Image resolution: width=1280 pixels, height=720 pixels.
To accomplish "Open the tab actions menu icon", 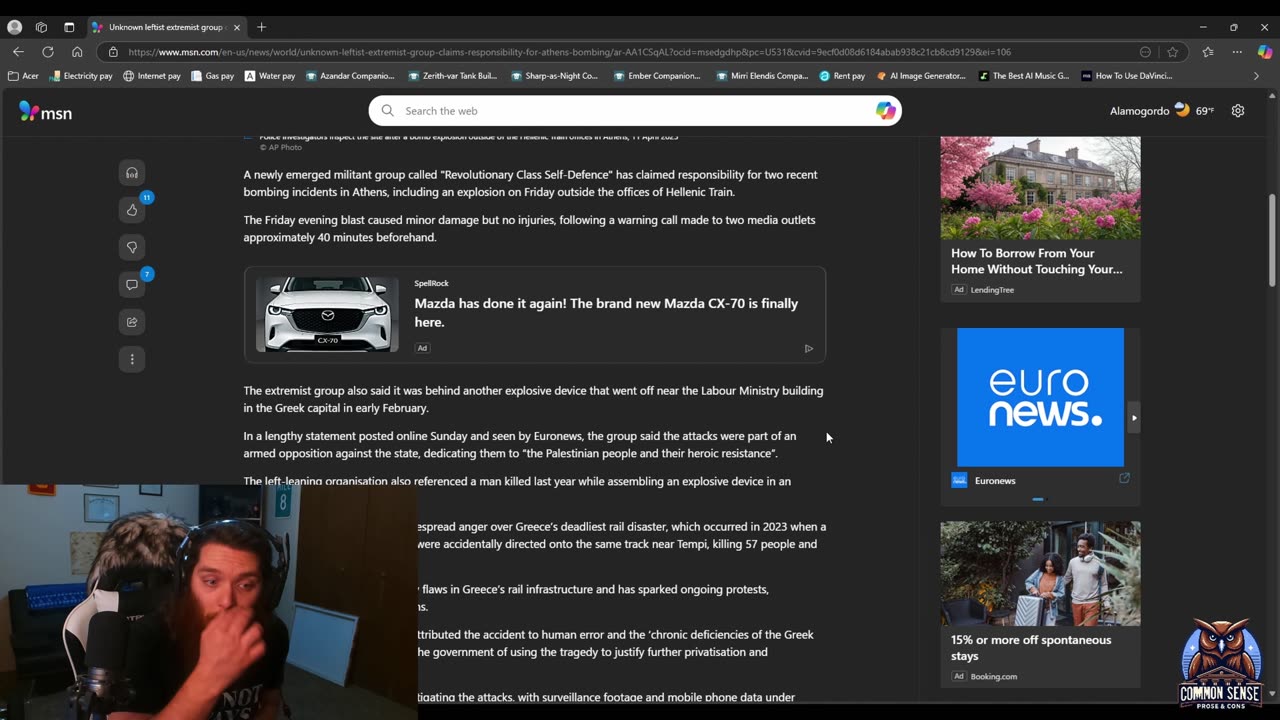I will click(69, 27).
